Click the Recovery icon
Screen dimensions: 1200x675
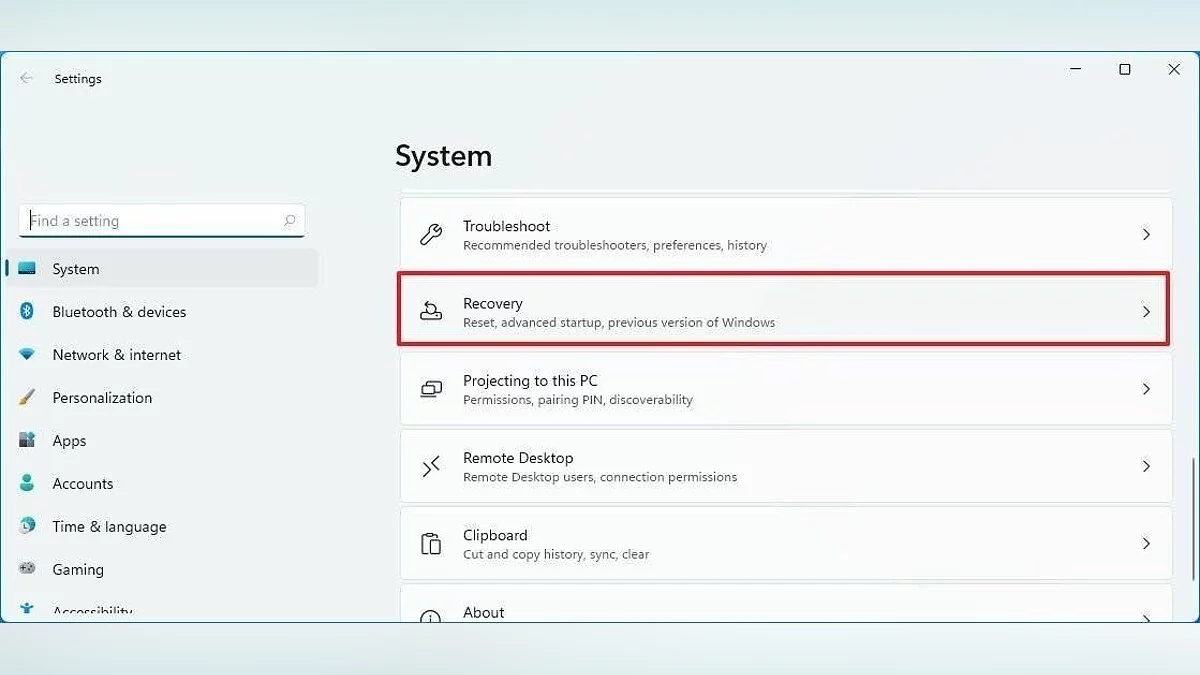431,312
